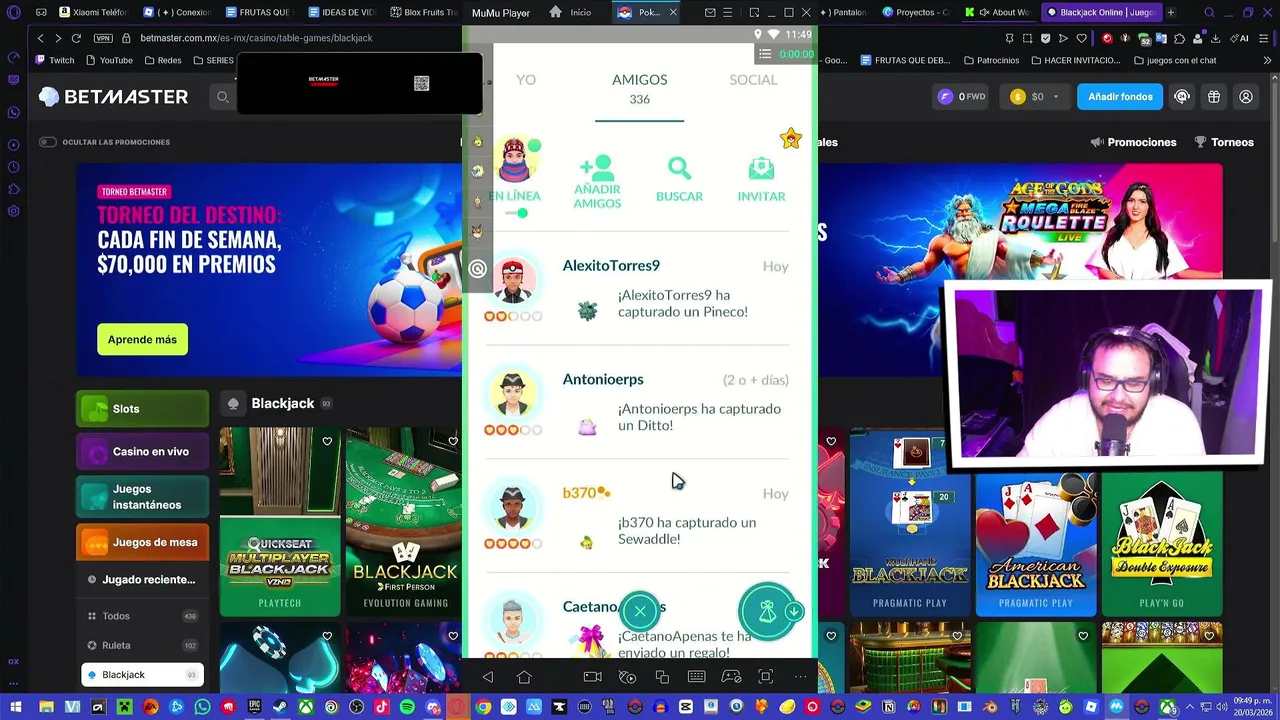Screen dimensions: 1280x720
Task: Go back in browser navigation
Action: 41,38
